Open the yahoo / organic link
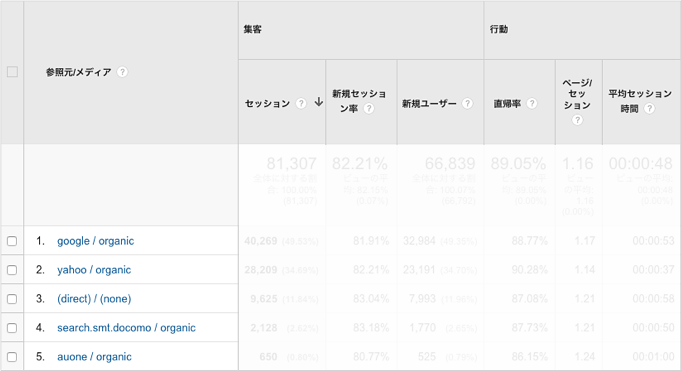The height and width of the screenshot is (371, 681). coord(94,270)
